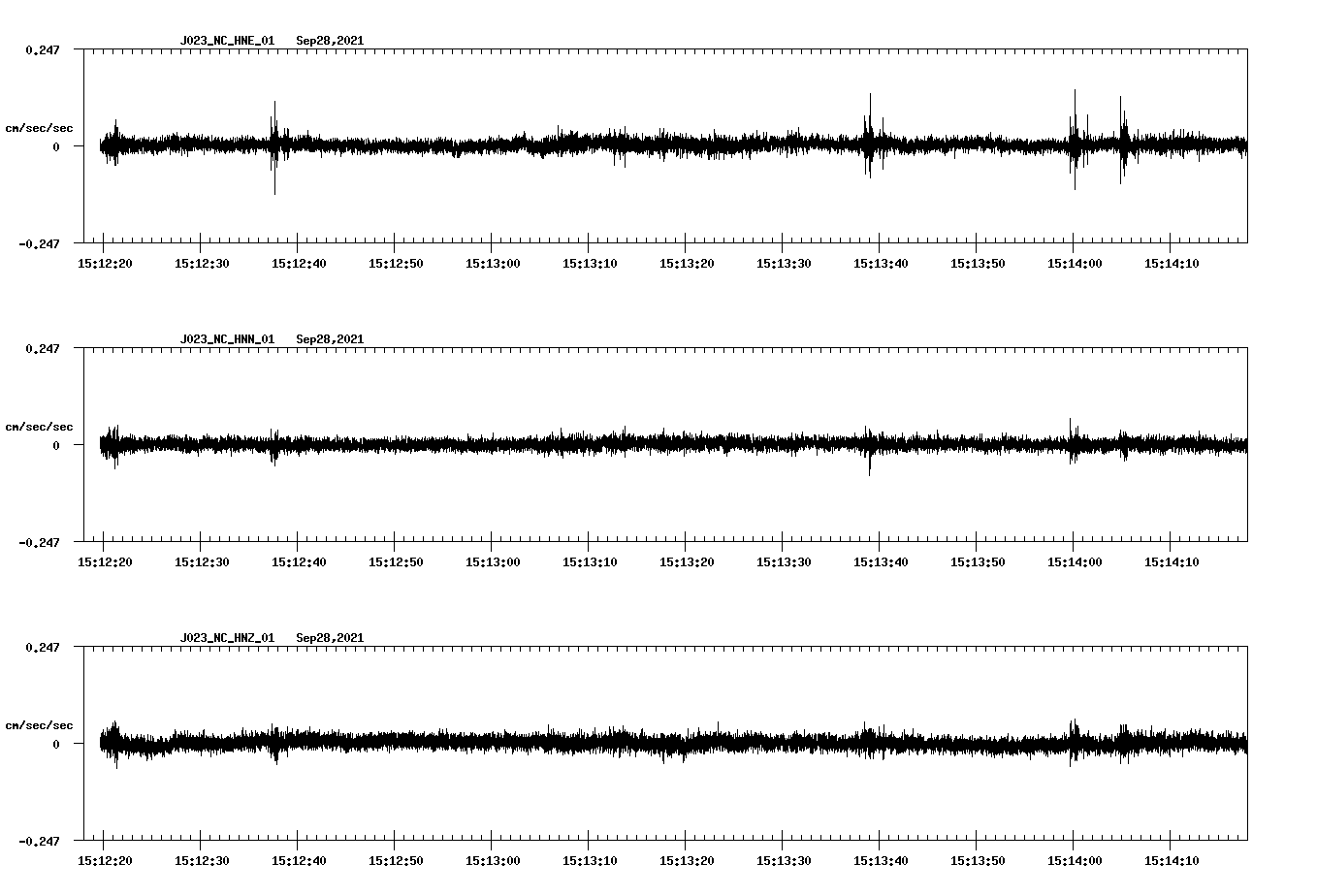Image resolution: width=1317 pixels, height=896 pixels.
Task: Click 15:14:00 time label under HNZ plot
Action: pyautogui.click(x=1075, y=861)
